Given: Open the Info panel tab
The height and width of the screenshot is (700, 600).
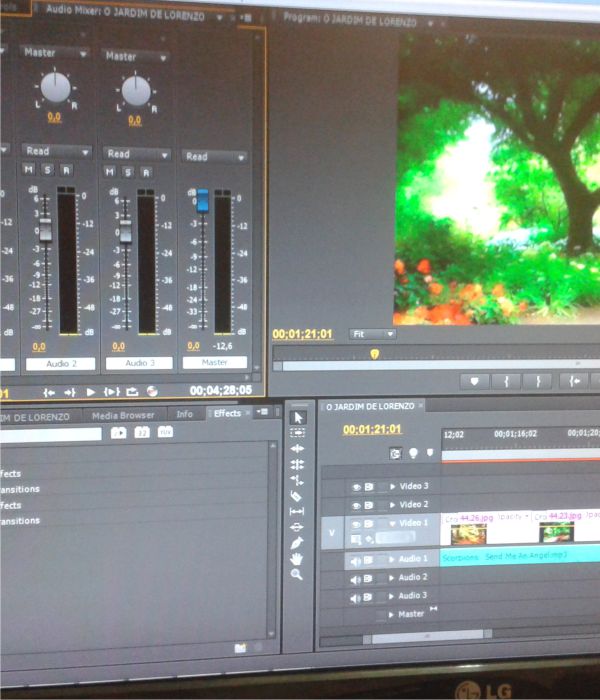Looking at the screenshot, I should 184,414.
